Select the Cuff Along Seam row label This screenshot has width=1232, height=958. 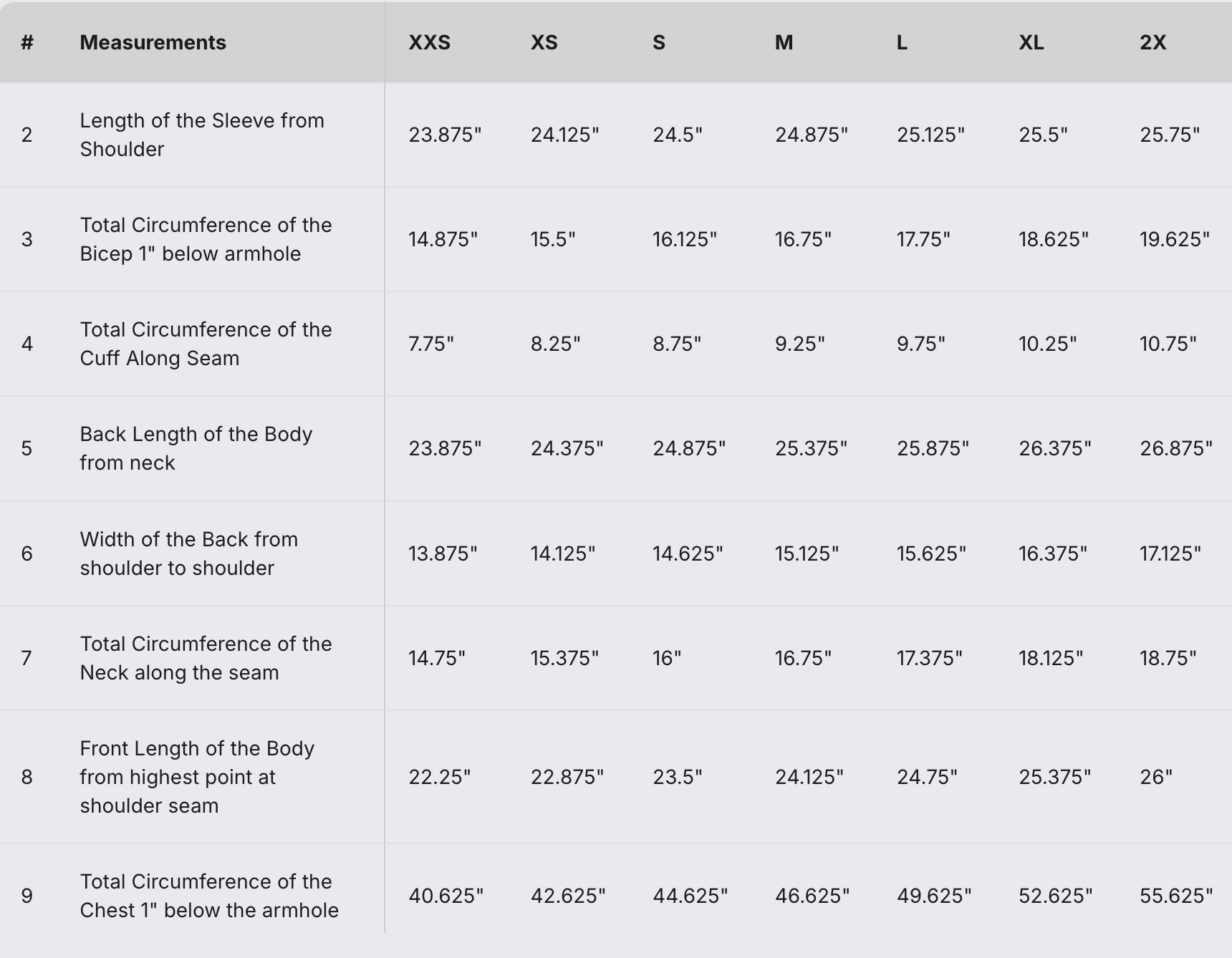pyautogui.click(x=206, y=344)
